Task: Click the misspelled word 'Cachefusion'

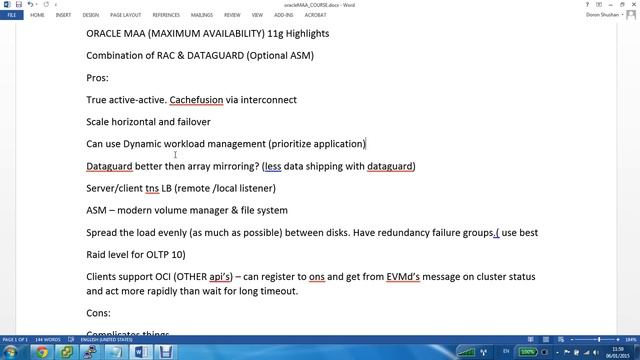Action: [196, 100]
